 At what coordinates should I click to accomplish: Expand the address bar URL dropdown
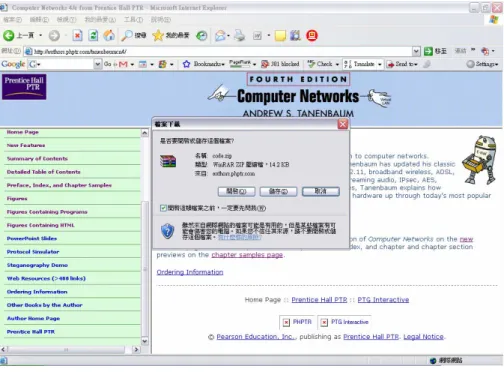tap(416, 51)
